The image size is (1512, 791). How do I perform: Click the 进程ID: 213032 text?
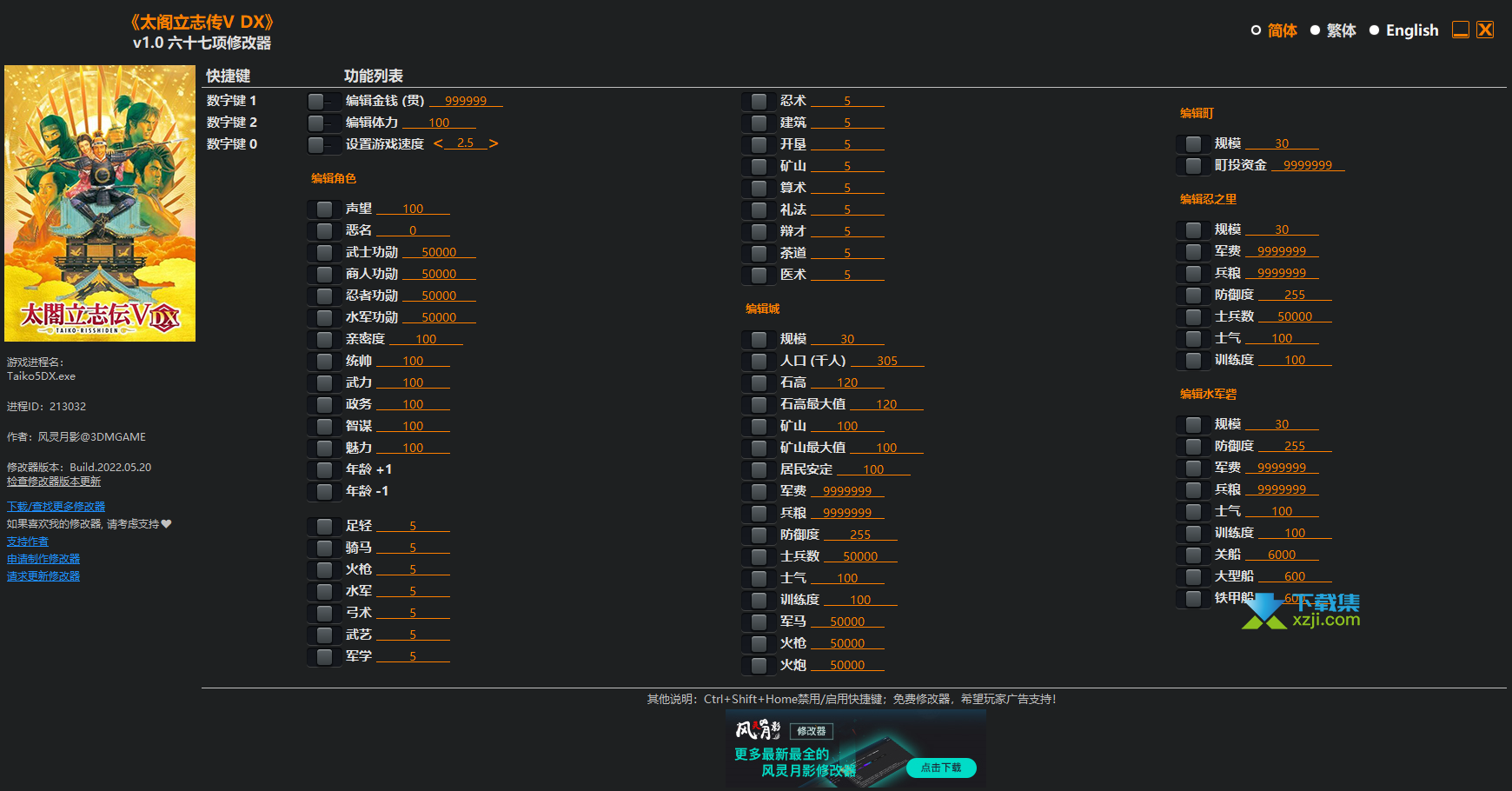coord(46,407)
